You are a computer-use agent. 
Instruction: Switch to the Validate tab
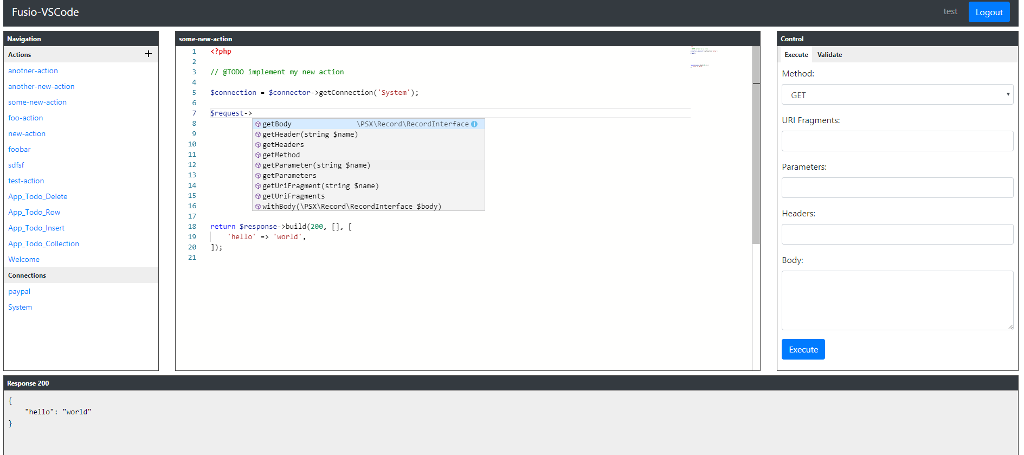829,55
